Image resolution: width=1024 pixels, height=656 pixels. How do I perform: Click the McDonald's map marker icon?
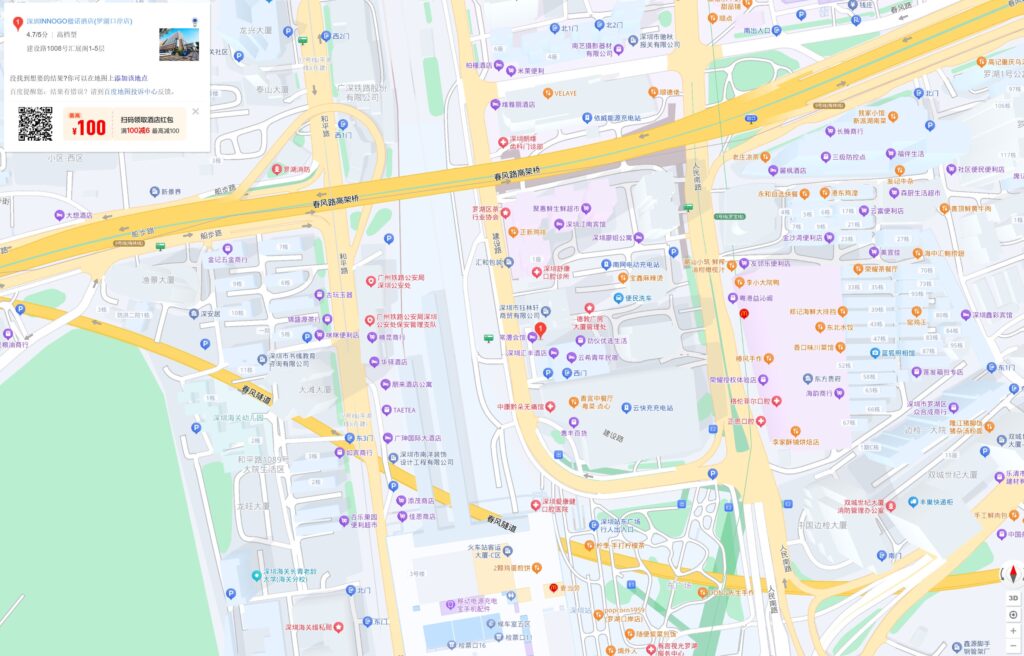743,314
